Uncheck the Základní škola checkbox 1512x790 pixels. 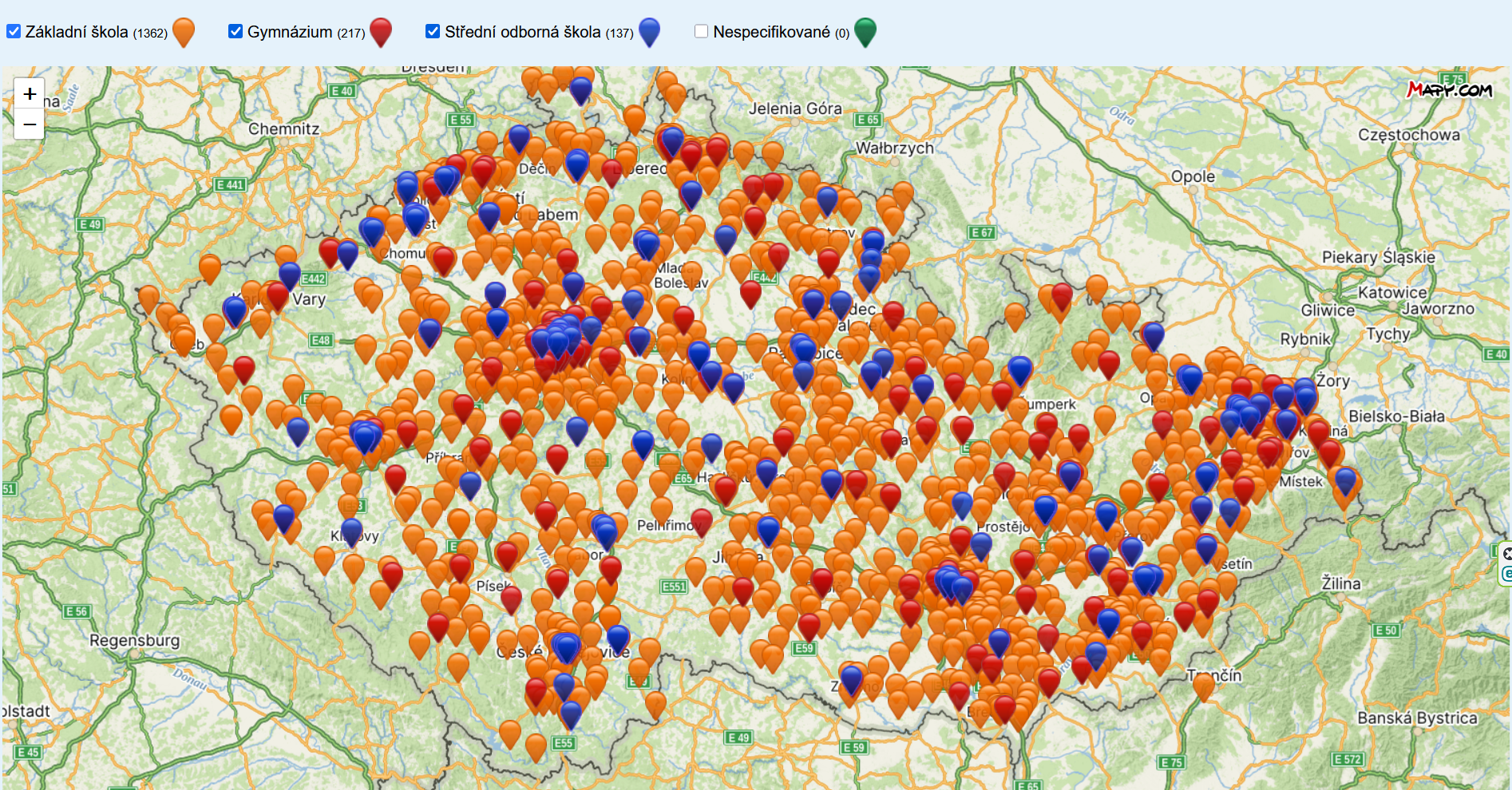coord(14,31)
